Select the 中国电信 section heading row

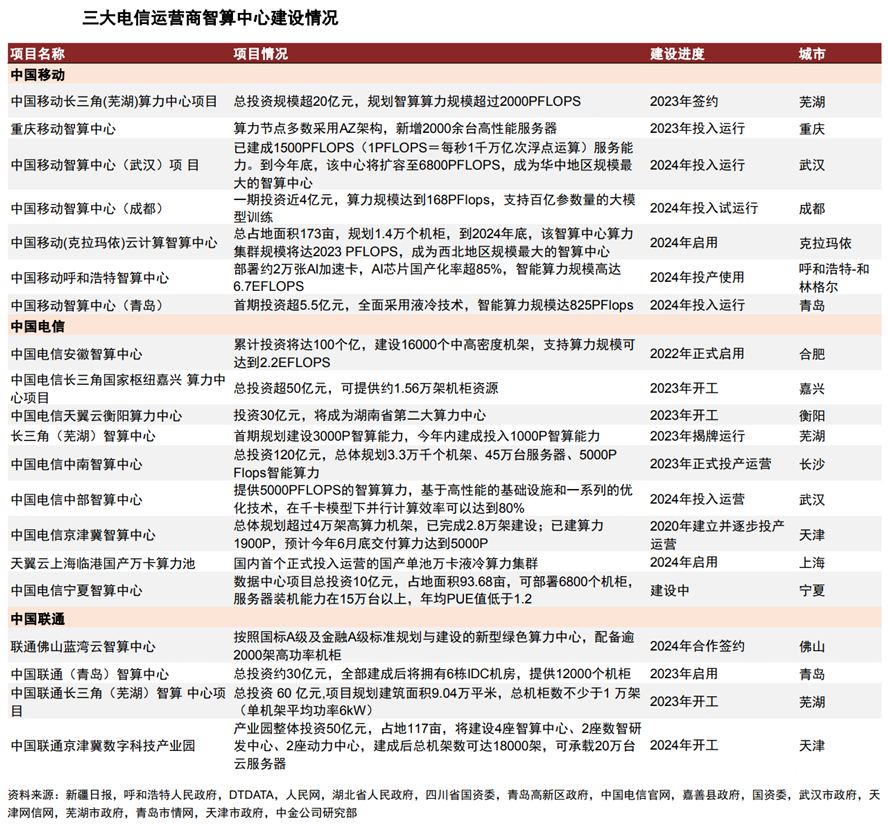click(x=444, y=326)
